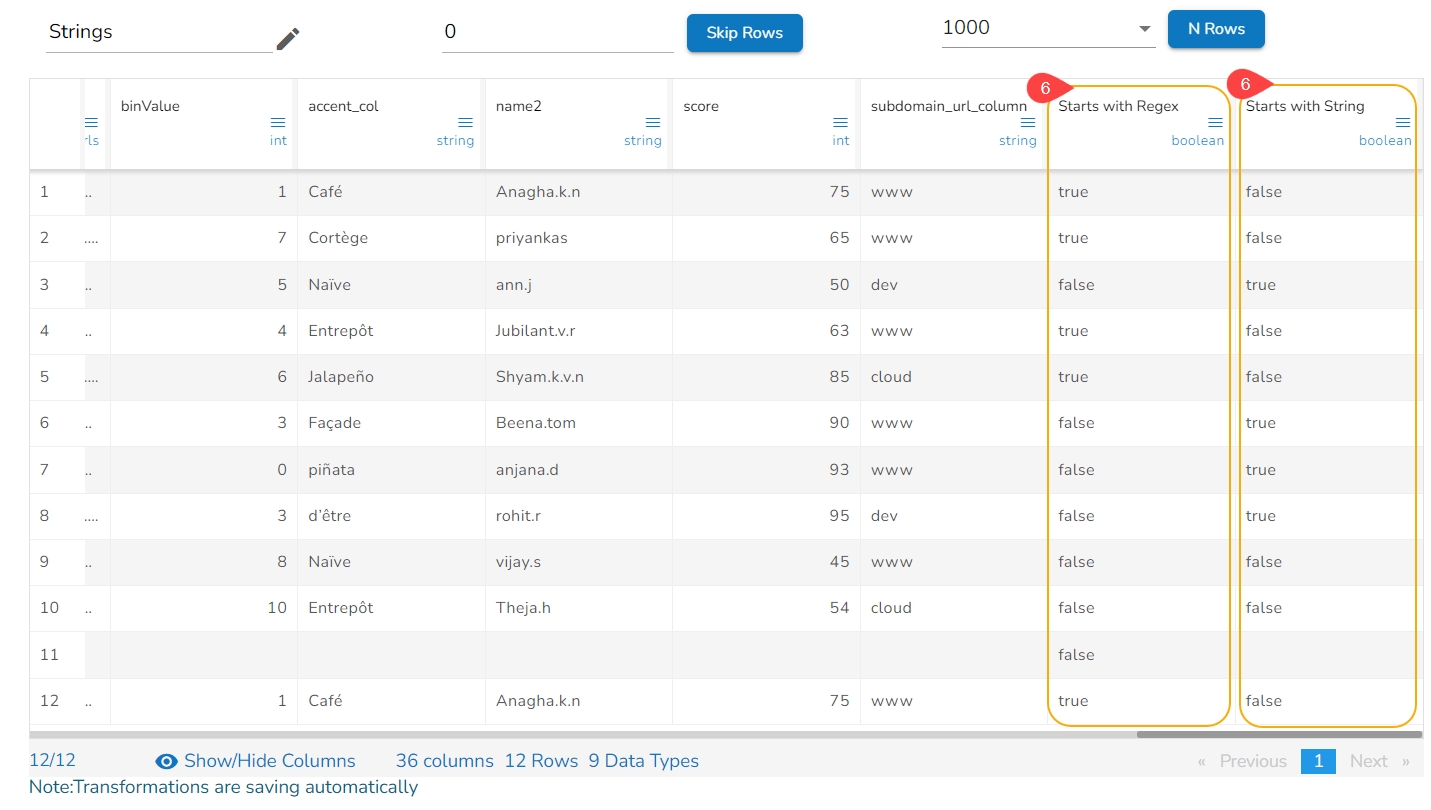Open the subdomain_url_column menu icon
This screenshot has width=1431, height=810.
1027,123
